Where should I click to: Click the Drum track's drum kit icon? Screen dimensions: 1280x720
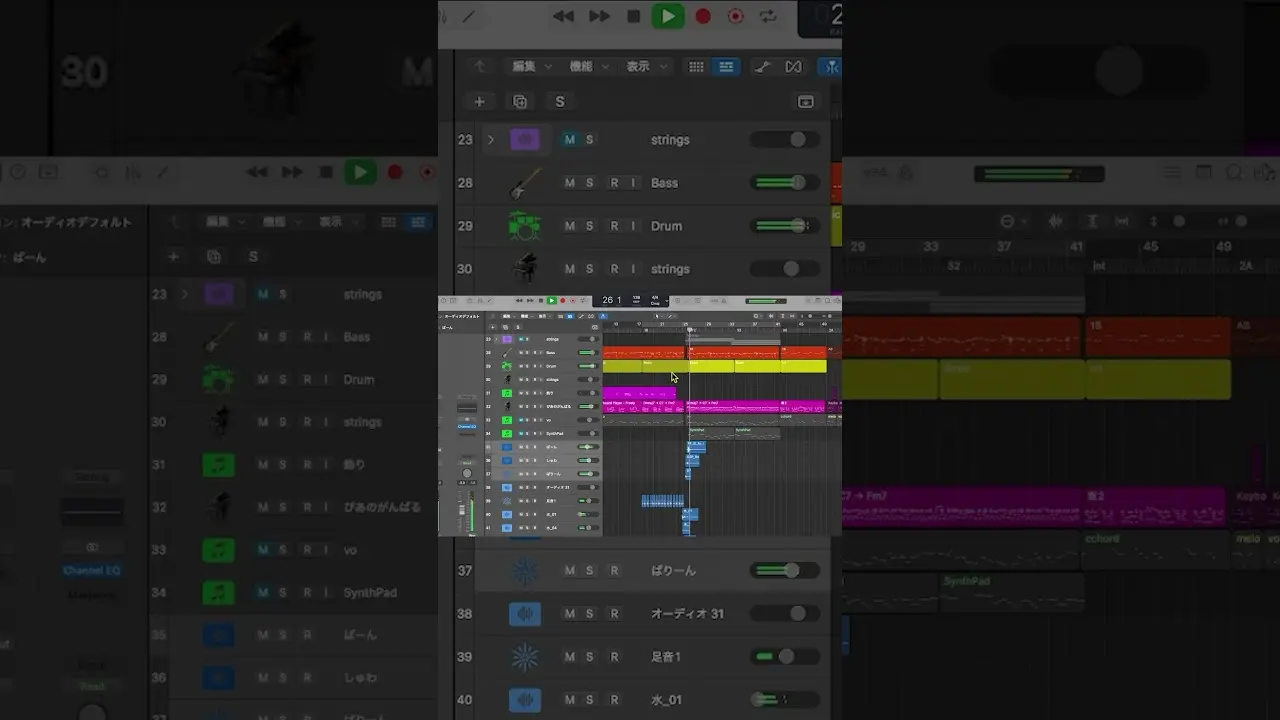(524, 226)
